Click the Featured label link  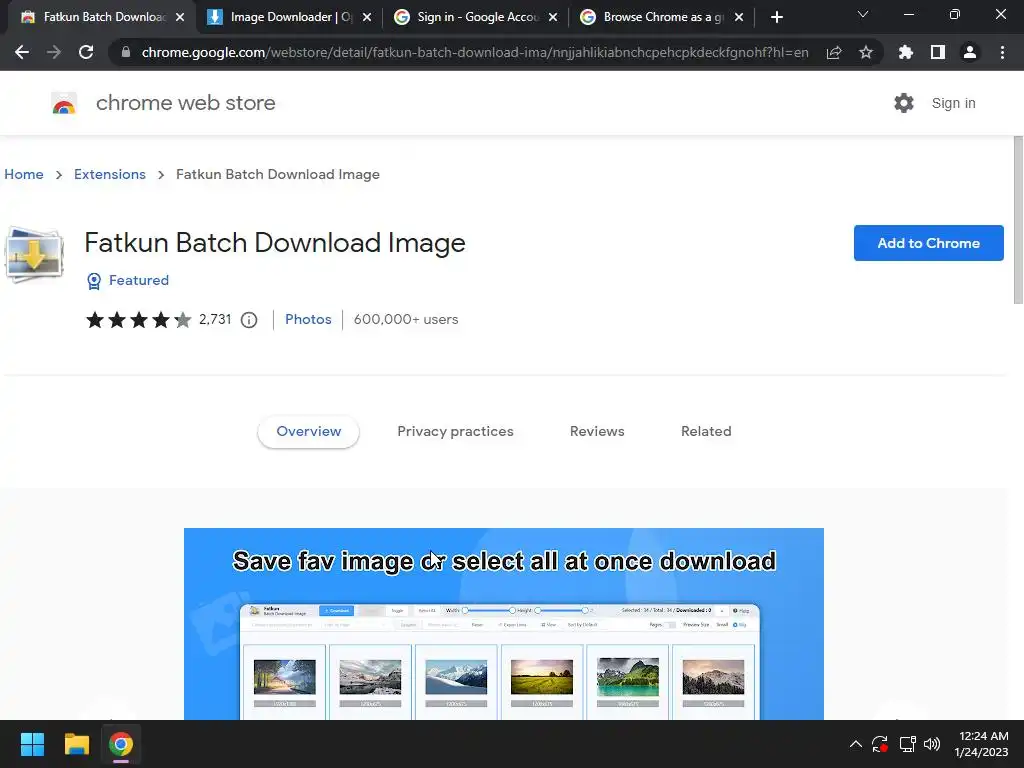138,281
